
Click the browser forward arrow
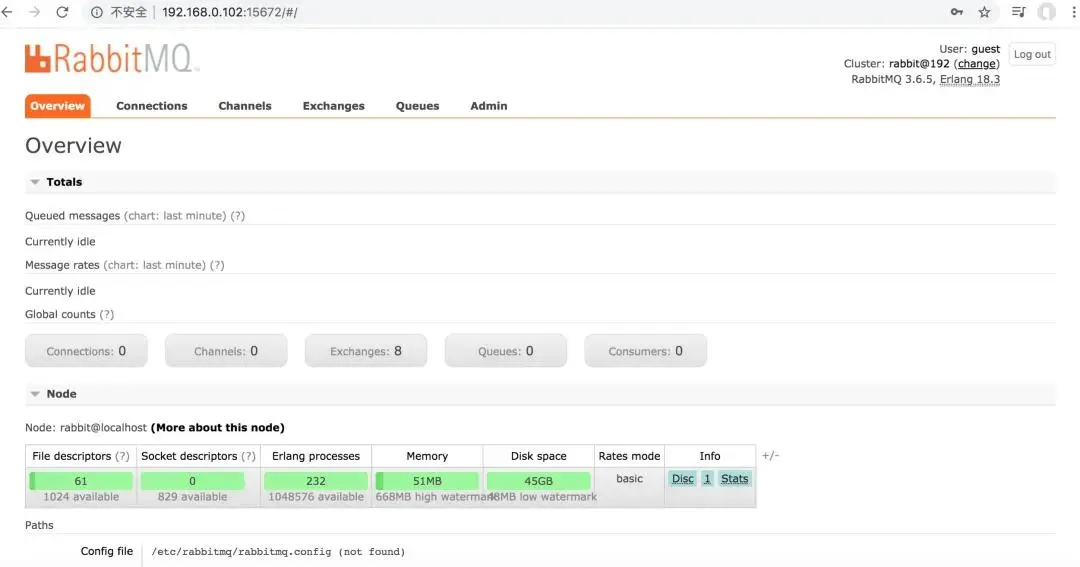[34, 12]
